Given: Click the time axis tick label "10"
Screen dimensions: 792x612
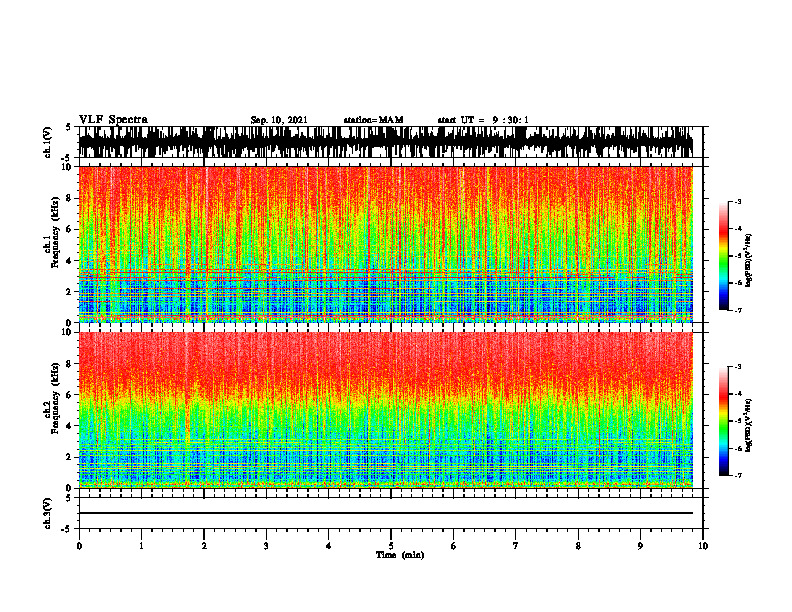Looking at the screenshot, I should [x=703, y=546].
